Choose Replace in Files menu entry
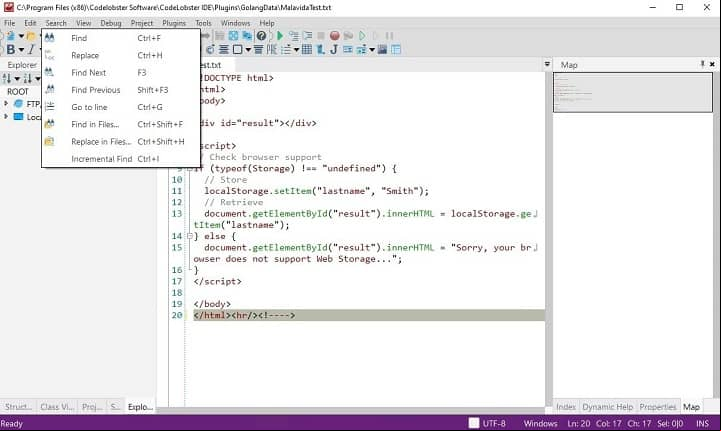Screen dimensions: 721x431 coord(121,142)
